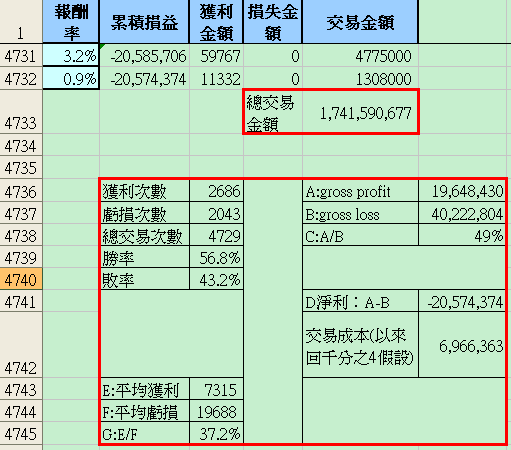This screenshot has height=450, width=511.
Task: Click the F:平均虧損 label
Action: (x=145, y=411)
